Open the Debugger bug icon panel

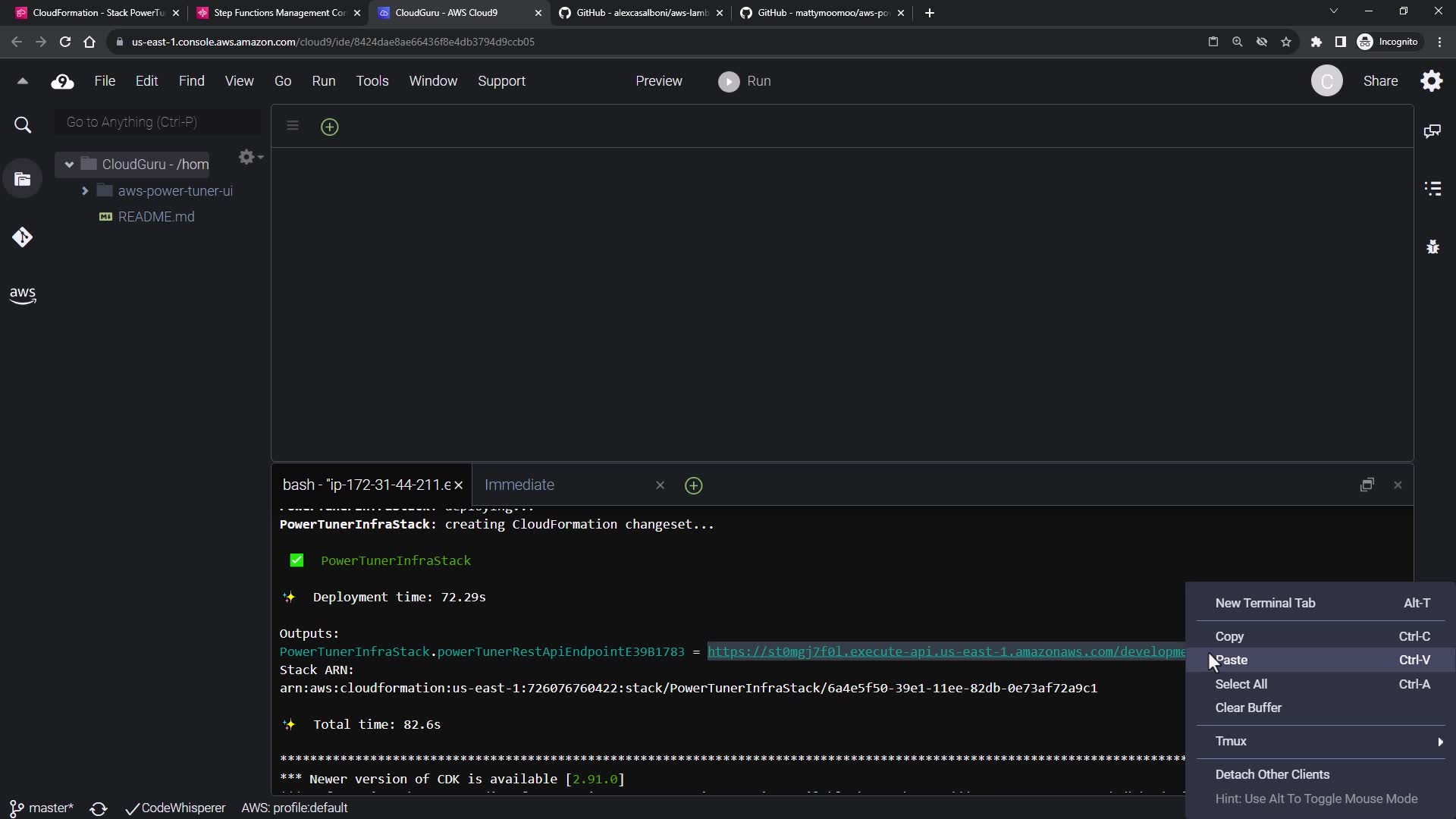click(x=1432, y=246)
